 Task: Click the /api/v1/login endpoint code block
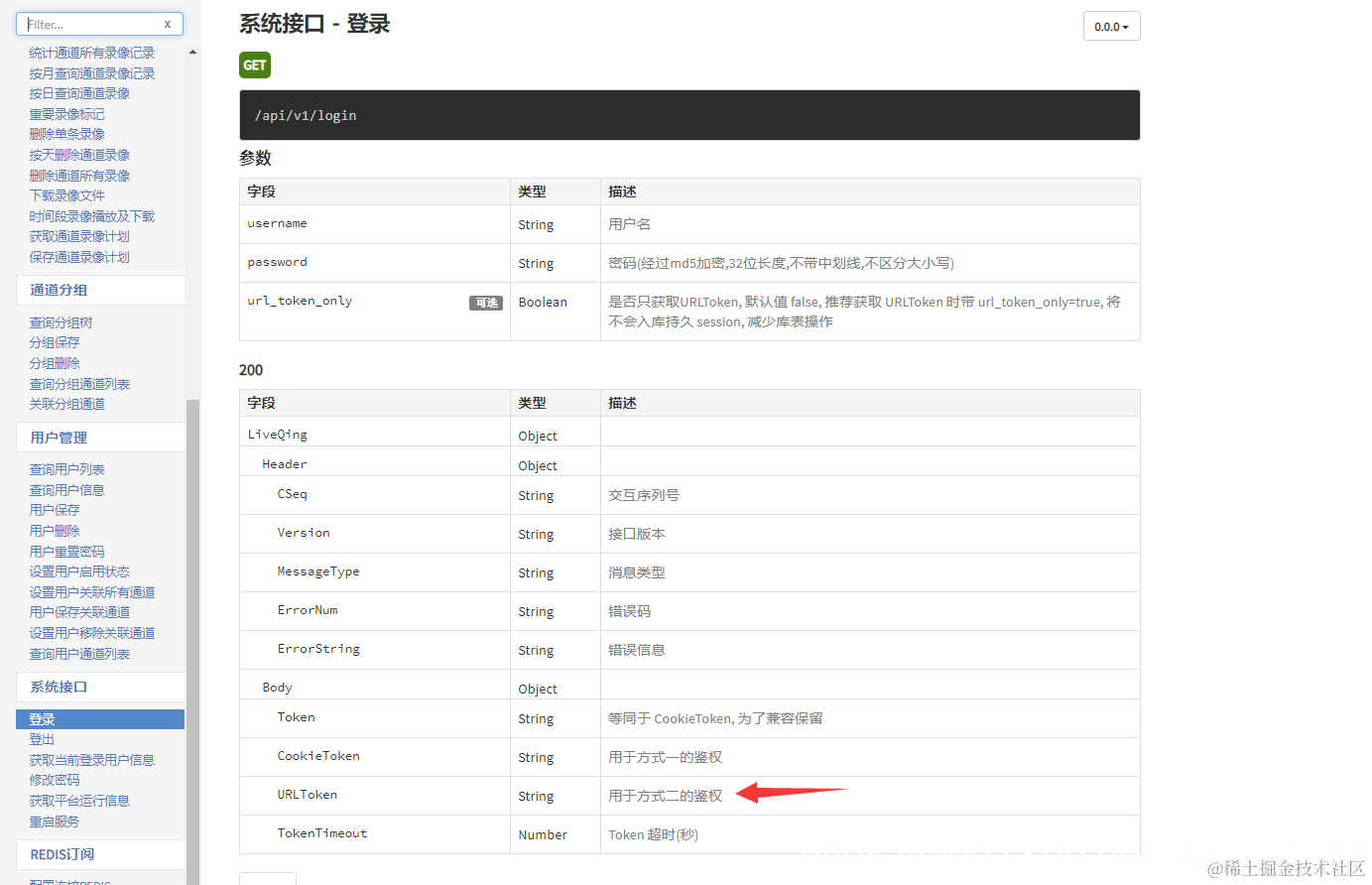pyautogui.click(x=689, y=115)
